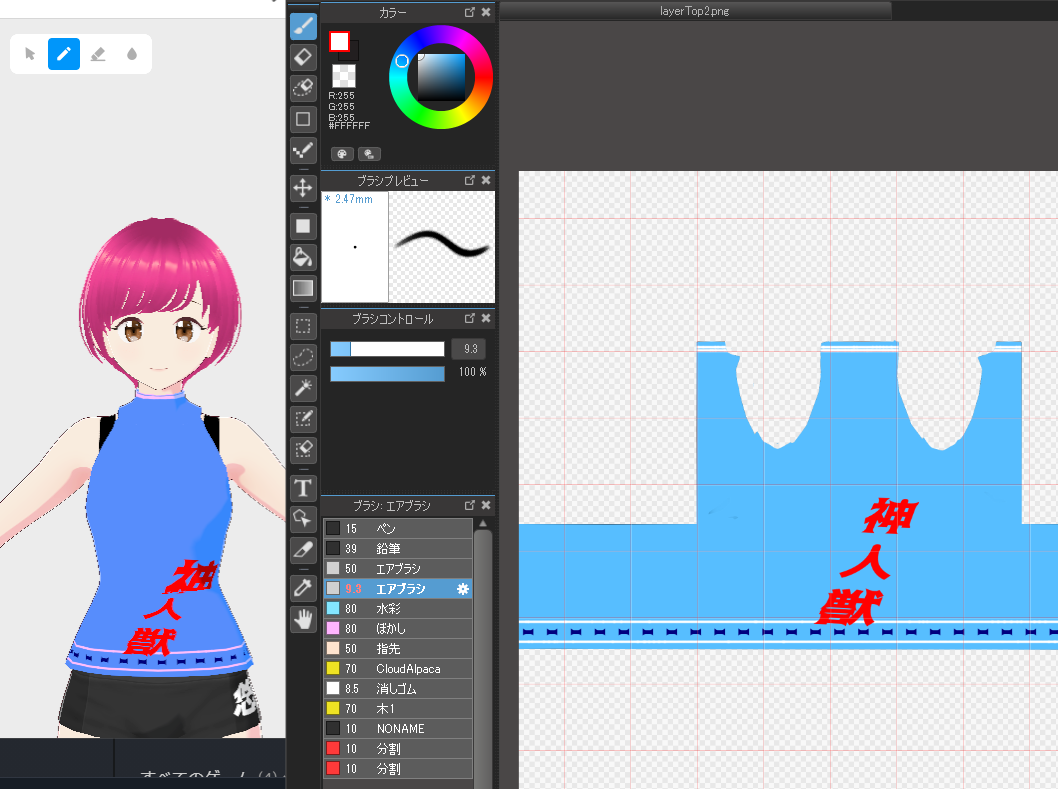Viewport: 1058px width, 789px height.
Task: Float the ブラシ: エアブラシ panel
Action: pyautogui.click(x=470, y=505)
